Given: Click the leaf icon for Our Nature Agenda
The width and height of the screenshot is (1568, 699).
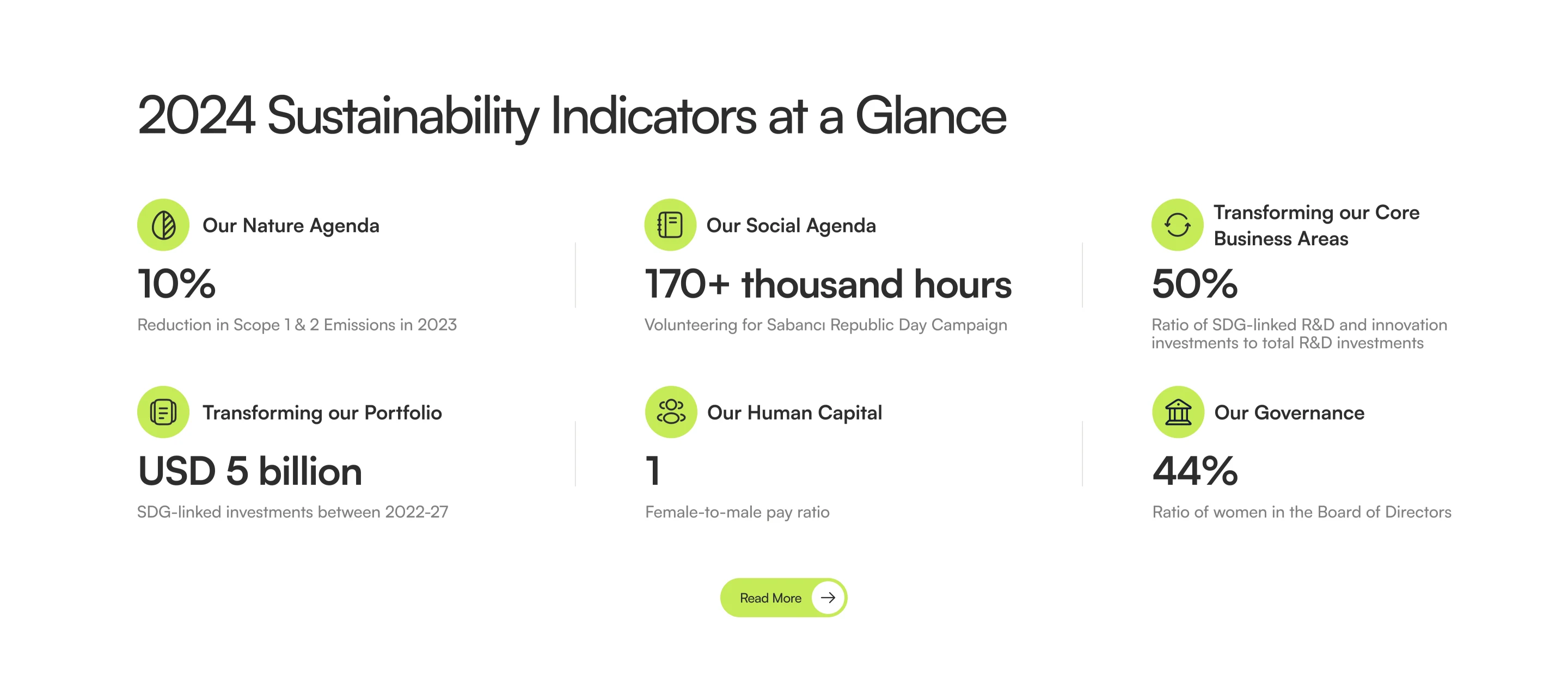Looking at the screenshot, I should point(163,226).
